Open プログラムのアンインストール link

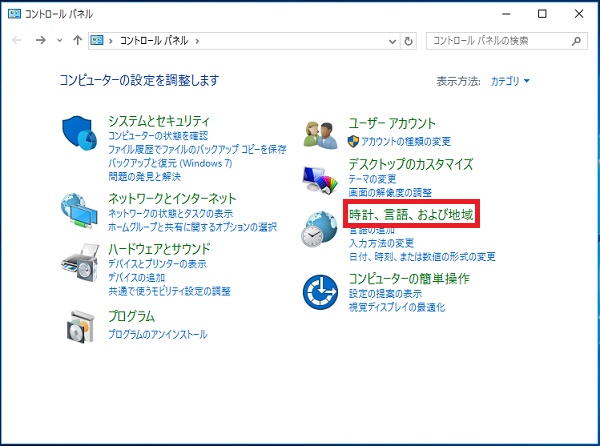pos(157,334)
